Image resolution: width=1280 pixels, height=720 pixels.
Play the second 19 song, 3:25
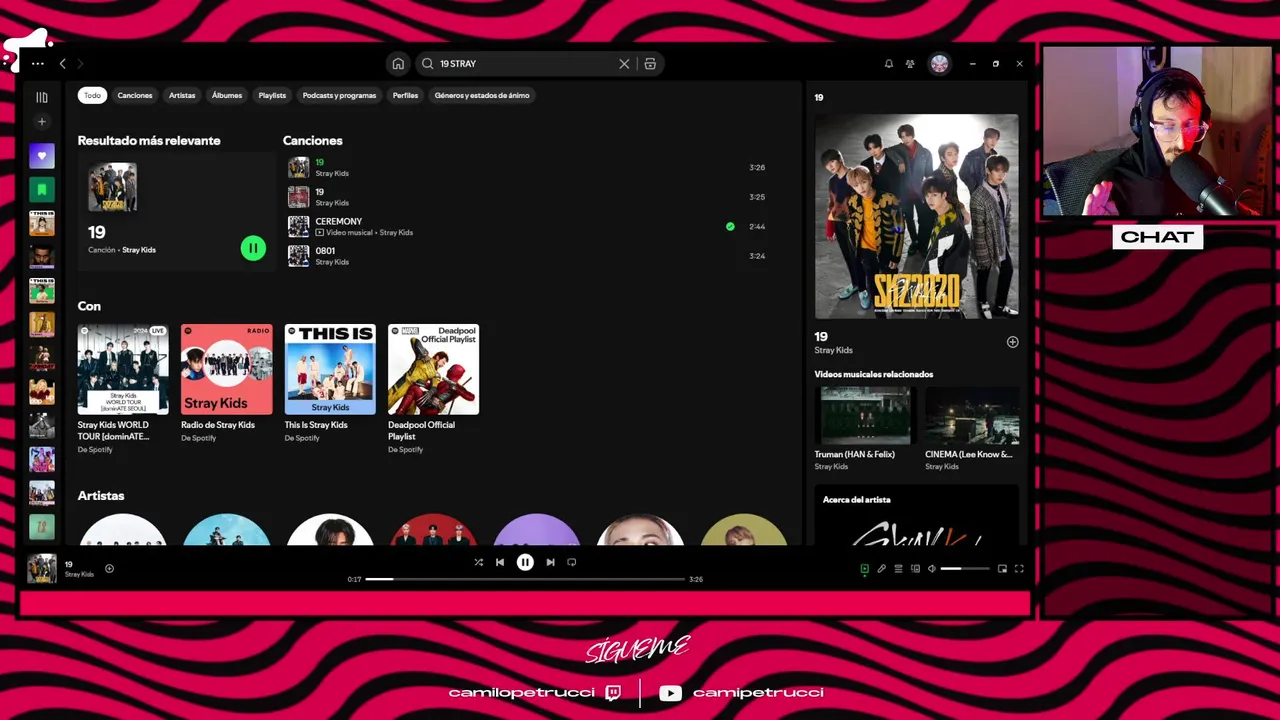(526, 197)
